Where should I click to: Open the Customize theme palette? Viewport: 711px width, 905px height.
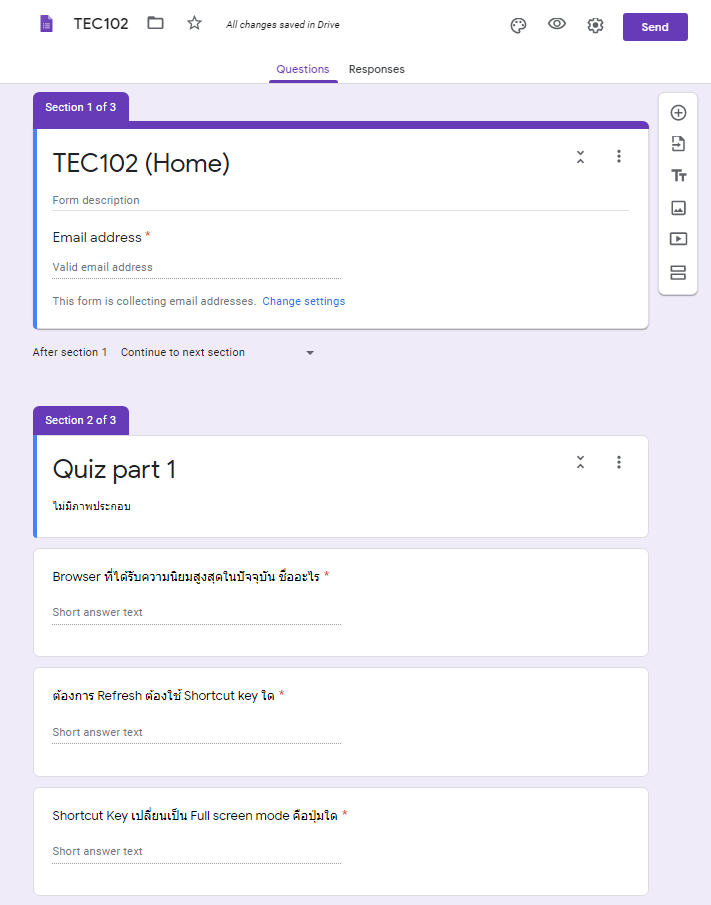(518, 26)
